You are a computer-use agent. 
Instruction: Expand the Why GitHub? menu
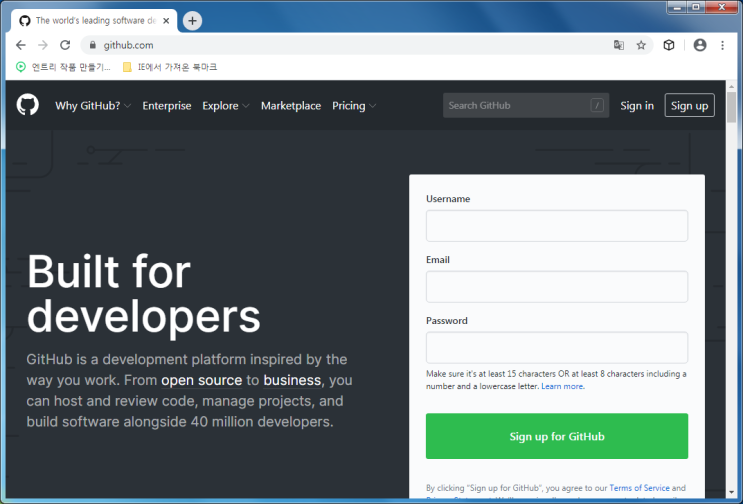[x=93, y=106]
